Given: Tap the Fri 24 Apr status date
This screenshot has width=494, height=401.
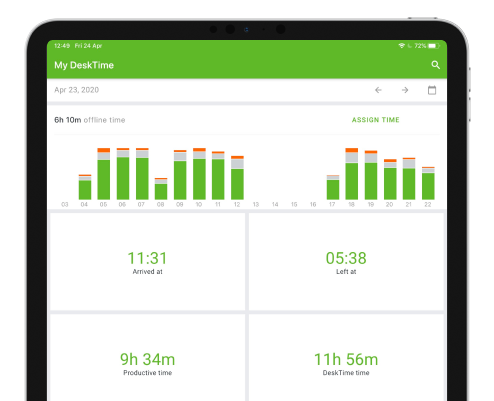Looking at the screenshot, I should point(88,46).
